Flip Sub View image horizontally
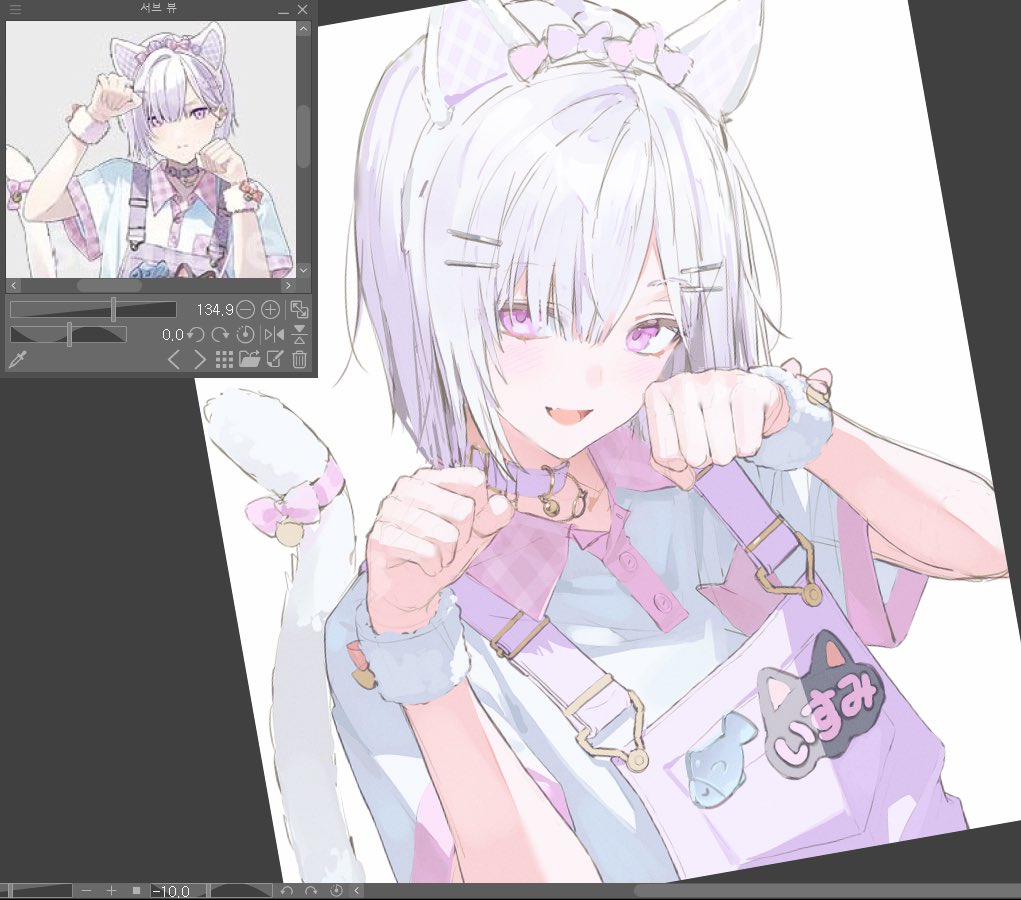This screenshot has width=1021, height=900. [x=274, y=335]
